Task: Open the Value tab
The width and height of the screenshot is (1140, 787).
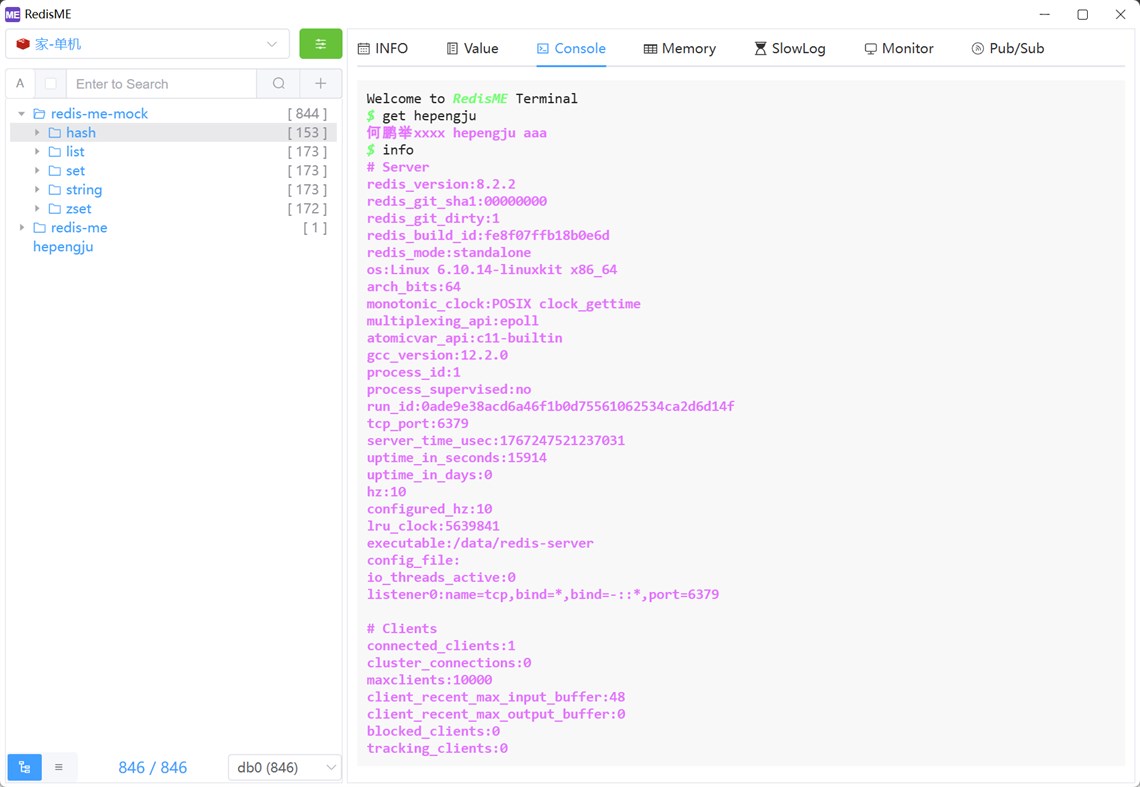Action: [x=473, y=48]
